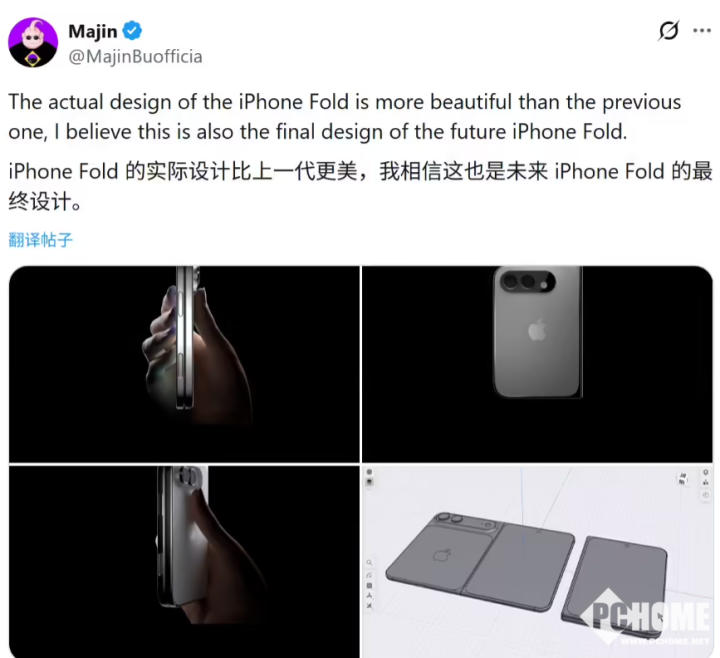Image resolution: width=720 pixels, height=658 pixels.
Task: Open the three-dot more options menu
Action: click(702, 31)
